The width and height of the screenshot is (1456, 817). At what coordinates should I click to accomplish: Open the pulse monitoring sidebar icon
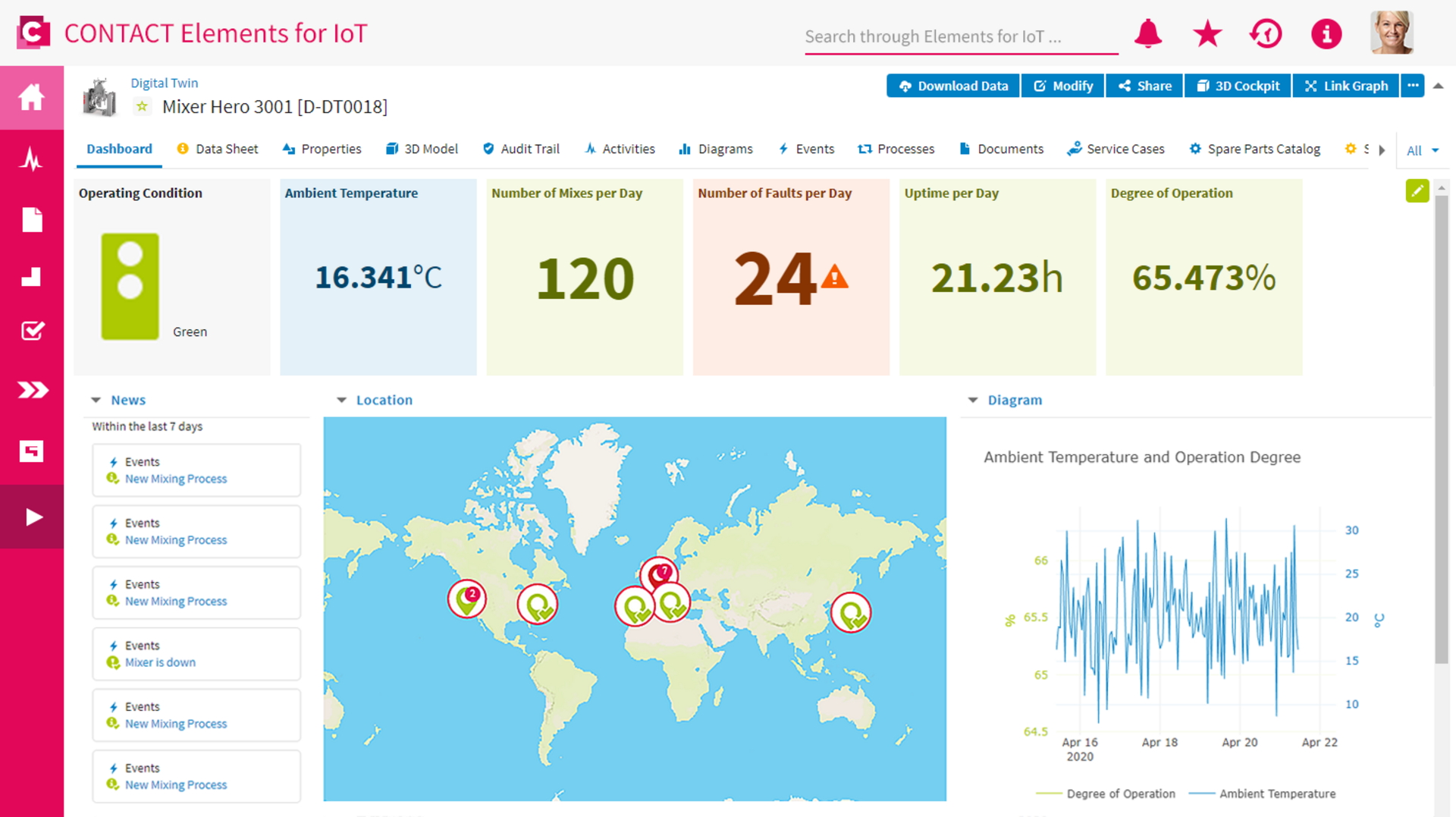(x=32, y=159)
